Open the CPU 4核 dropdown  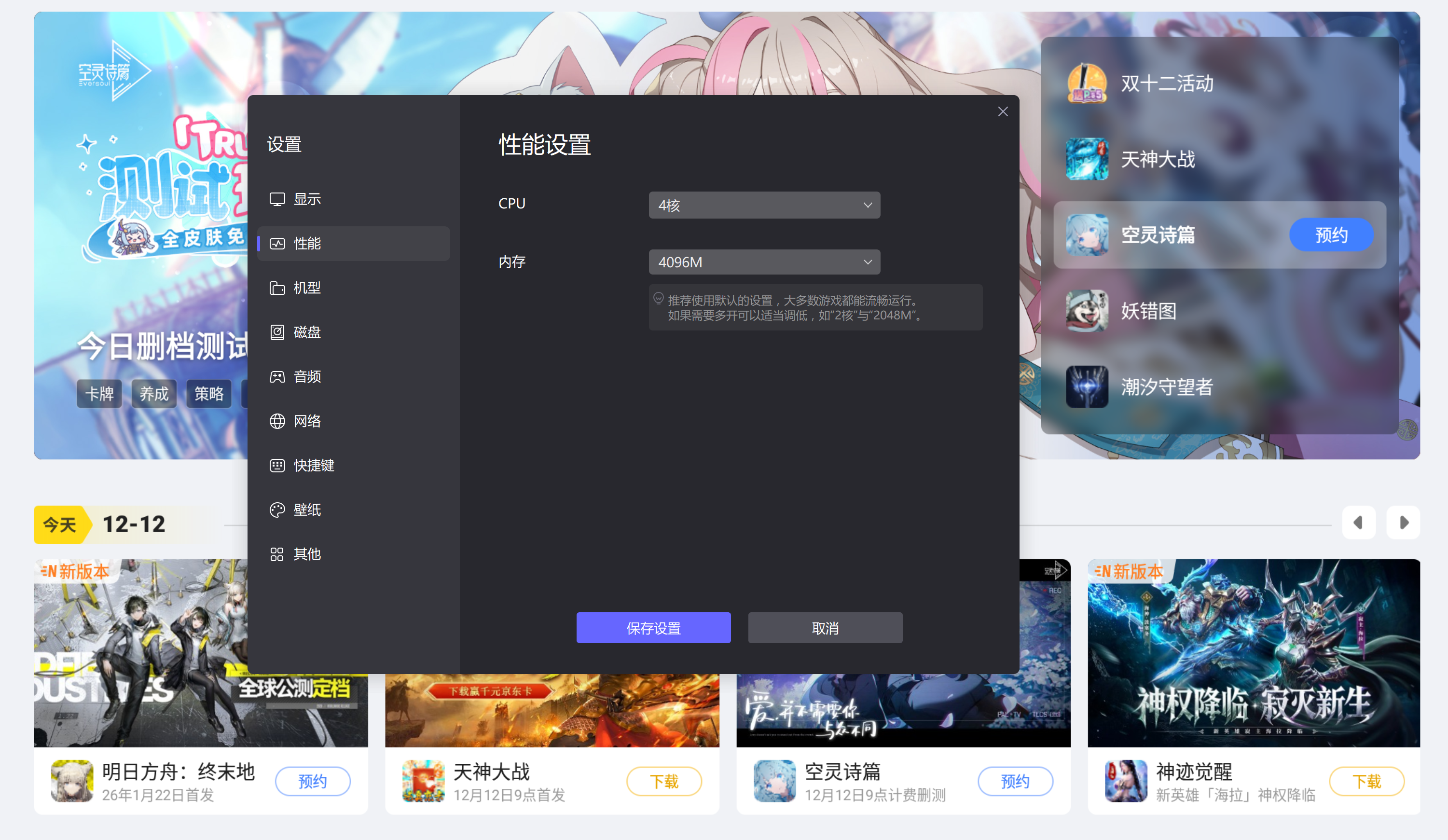point(764,205)
